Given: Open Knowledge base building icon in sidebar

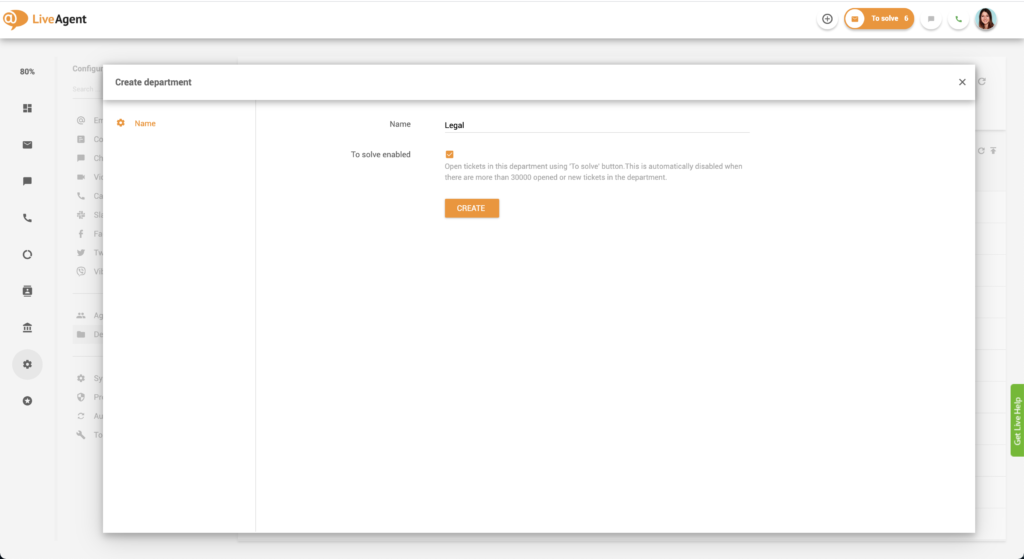Looking at the screenshot, I should coord(27,328).
